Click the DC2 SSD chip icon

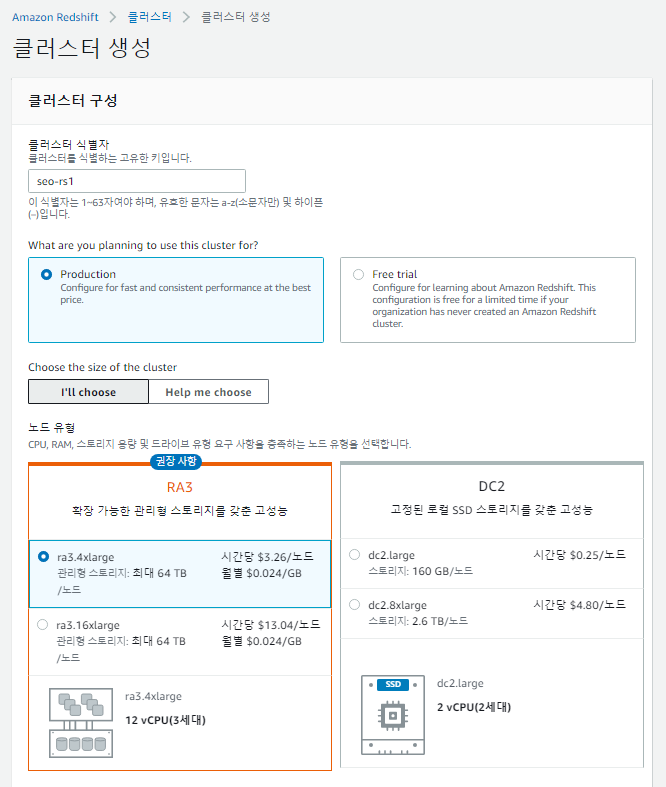coord(393,715)
